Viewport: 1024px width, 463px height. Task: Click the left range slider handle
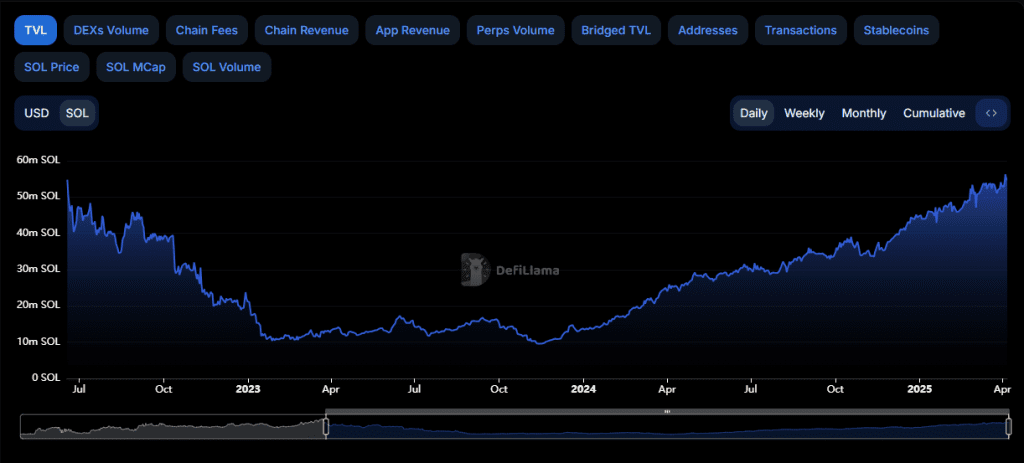[325, 427]
